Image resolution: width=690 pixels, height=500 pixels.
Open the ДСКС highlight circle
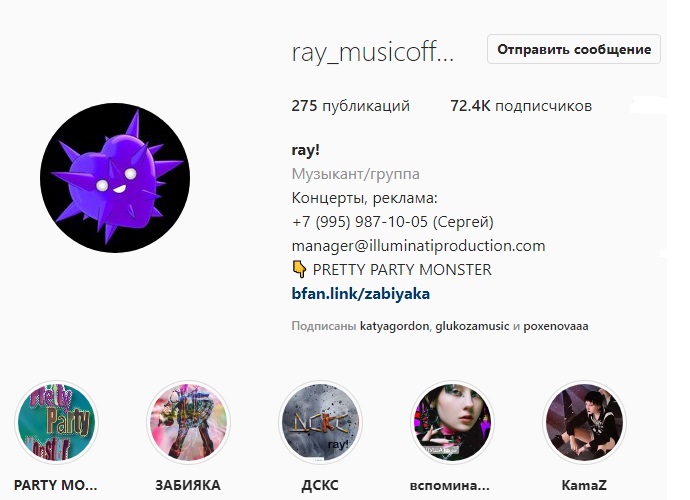pos(320,422)
